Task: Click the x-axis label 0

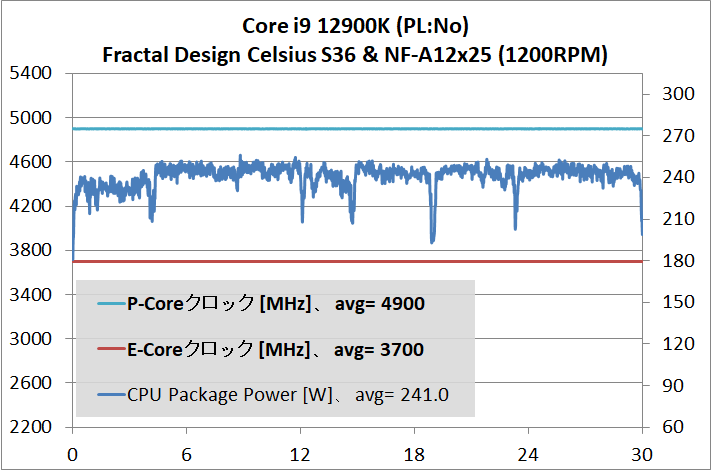Action: tap(73, 455)
